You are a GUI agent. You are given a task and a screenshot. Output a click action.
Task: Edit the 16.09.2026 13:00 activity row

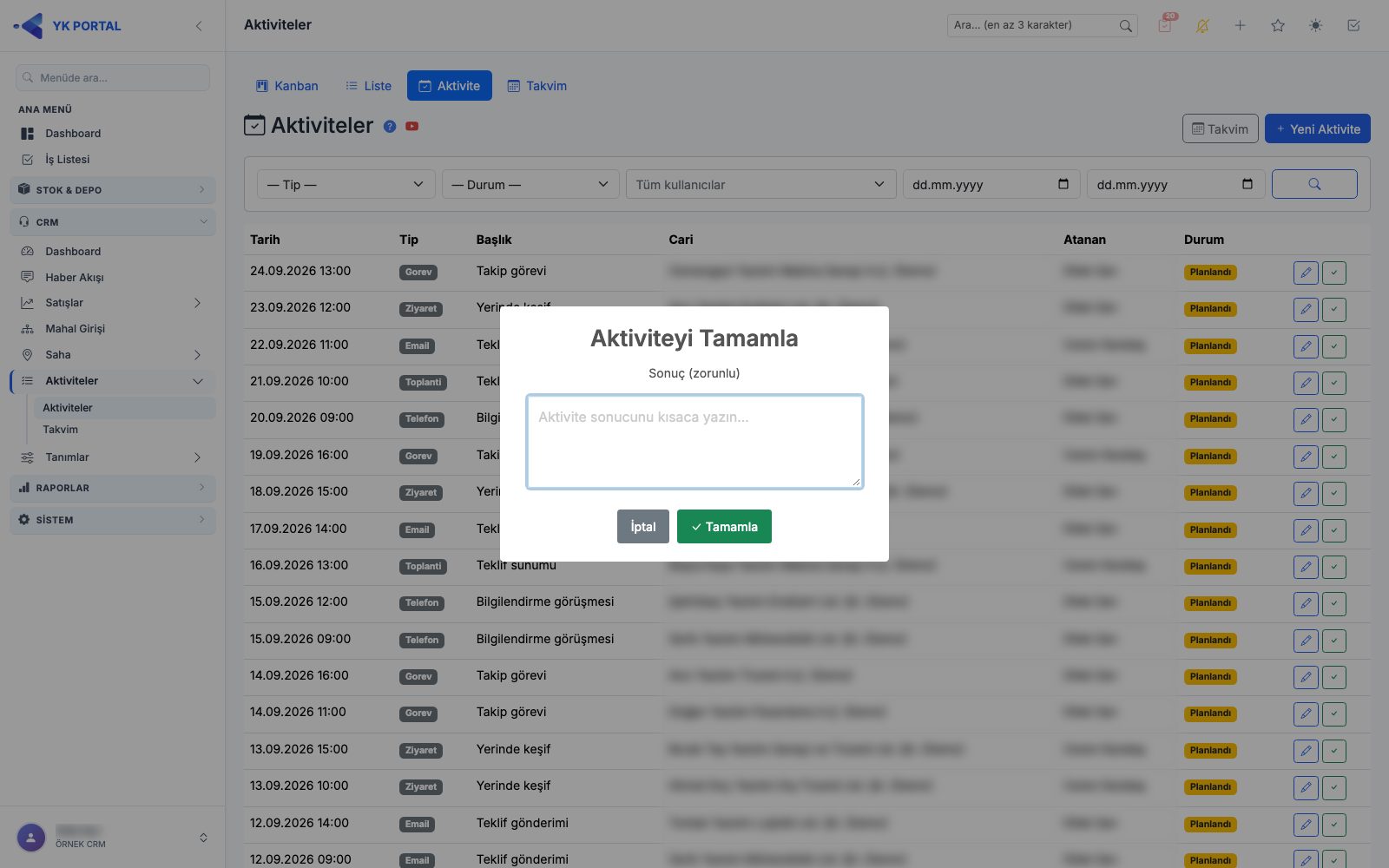1306,567
